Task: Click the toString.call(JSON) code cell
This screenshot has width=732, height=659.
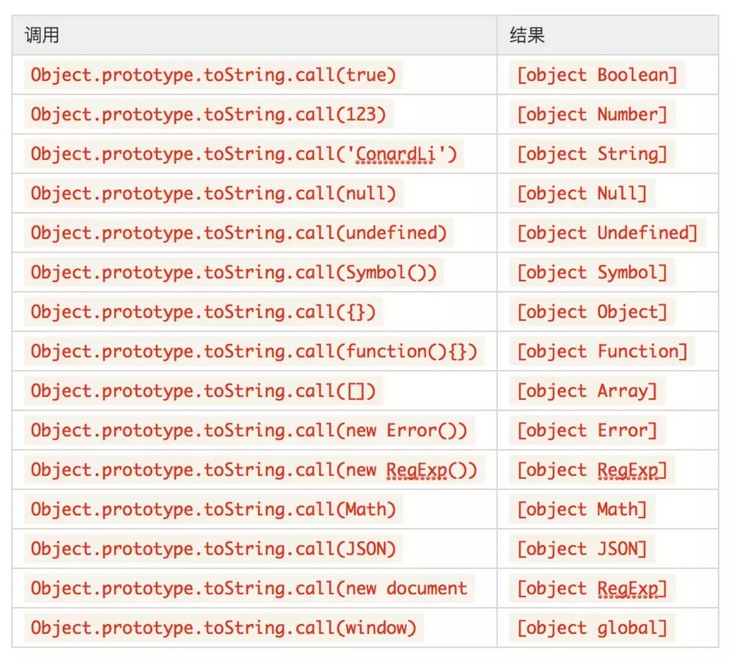Action: coord(213,549)
